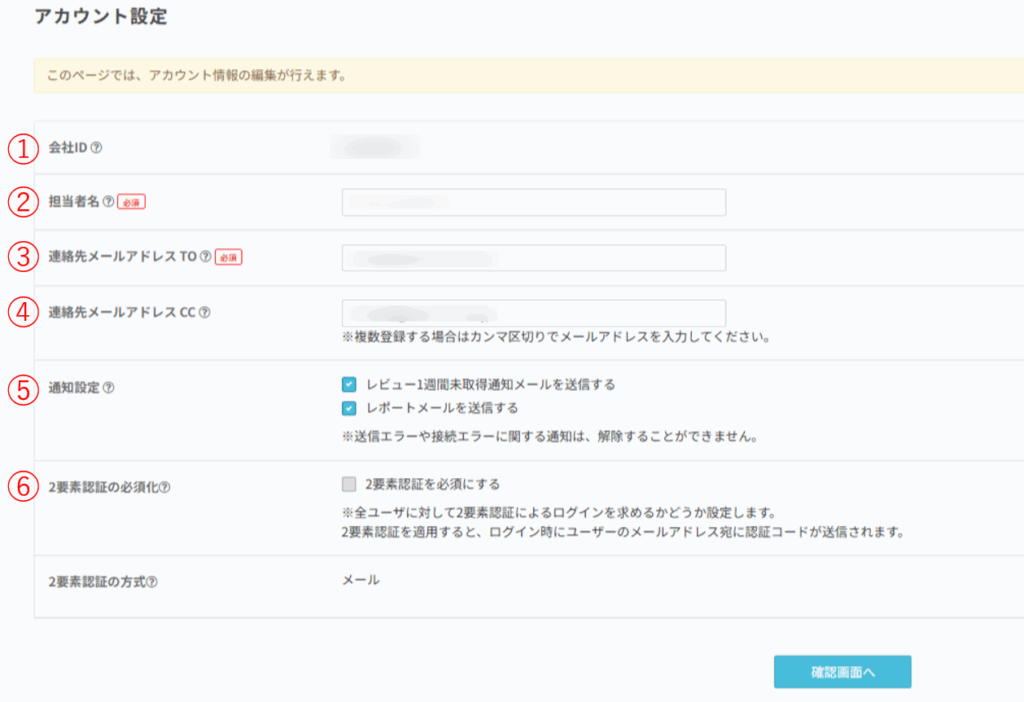Click the question mark icon beside 通知設定
The height and width of the screenshot is (702, 1024).
point(108,387)
